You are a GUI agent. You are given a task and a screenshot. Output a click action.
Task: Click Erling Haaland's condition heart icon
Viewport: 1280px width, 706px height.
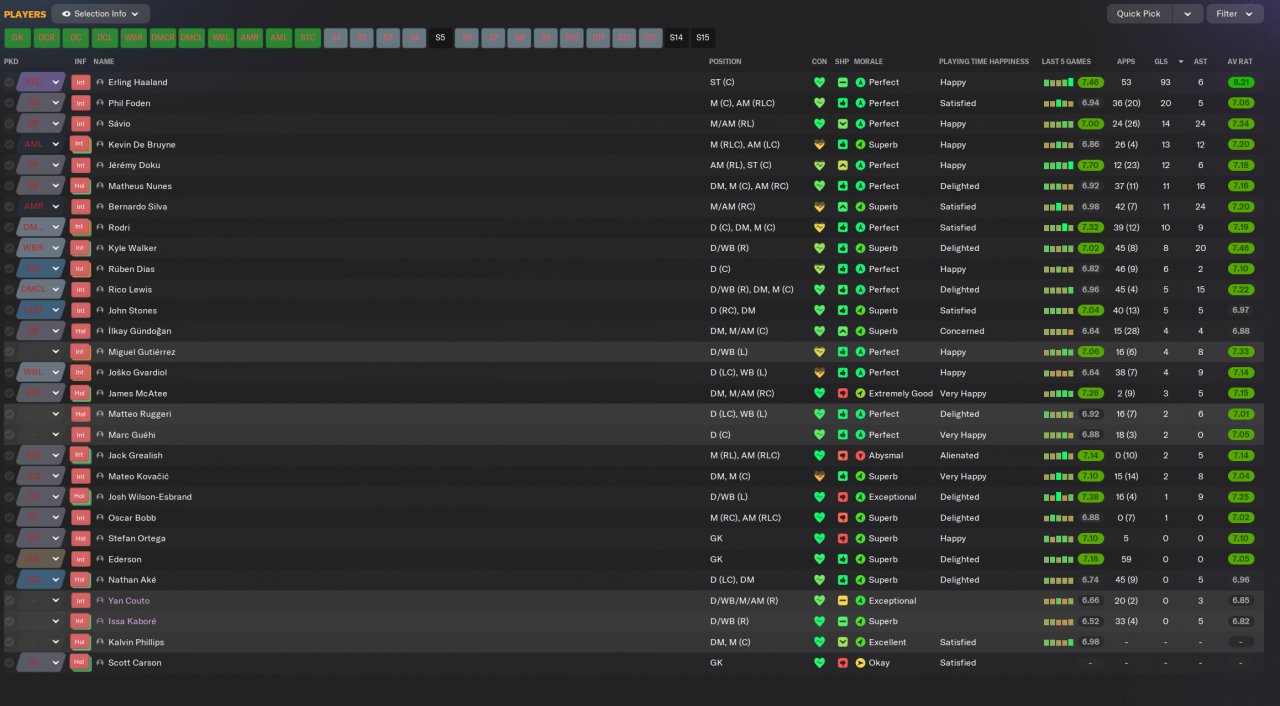pos(819,82)
